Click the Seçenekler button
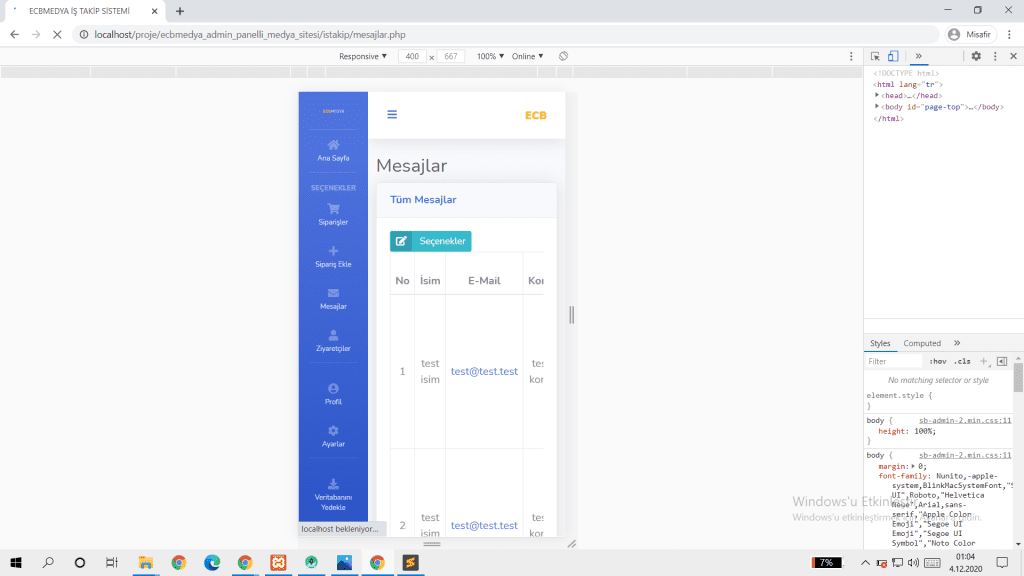Viewport: 1024px width, 576px height. pos(430,241)
